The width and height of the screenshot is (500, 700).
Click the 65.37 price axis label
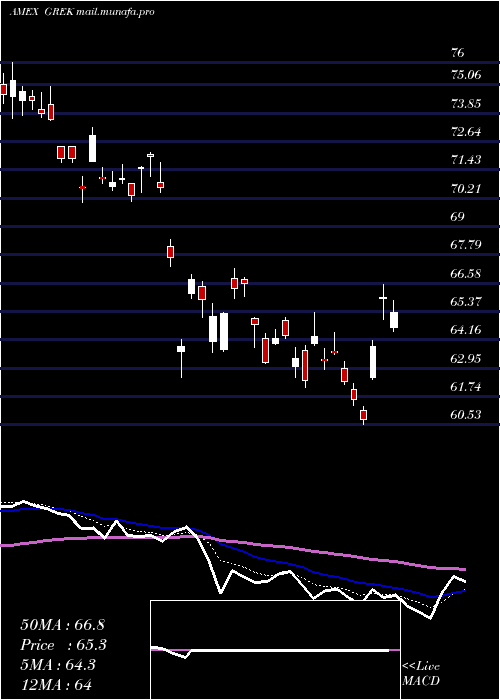pyautogui.click(x=466, y=302)
